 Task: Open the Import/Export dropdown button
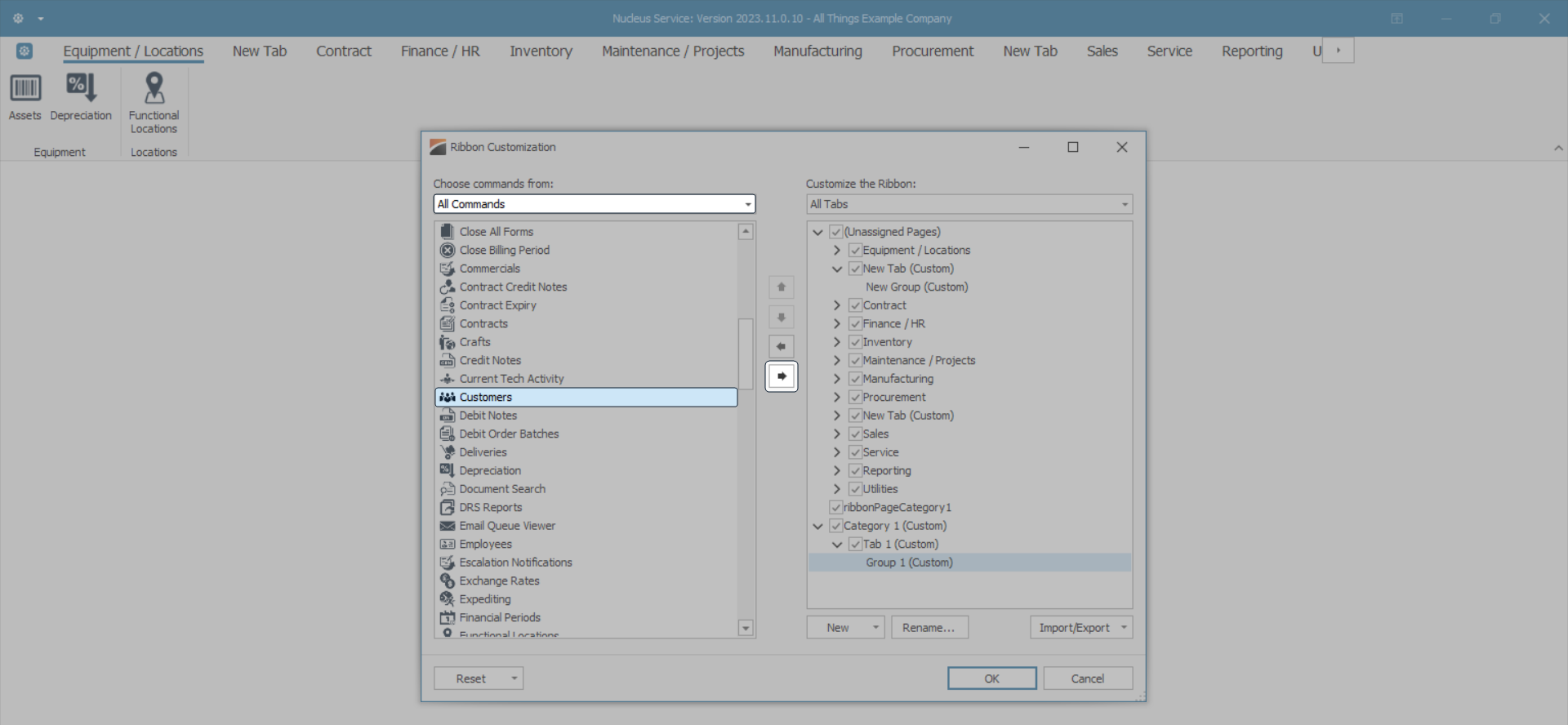[1081, 627]
